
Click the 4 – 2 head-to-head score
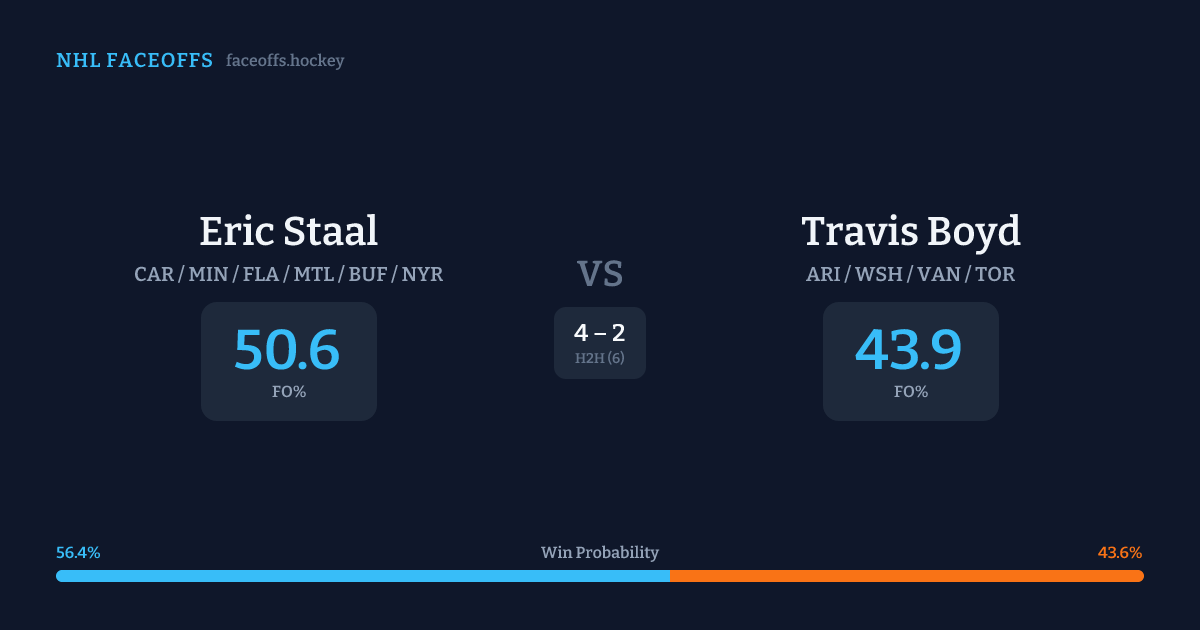[600, 333]
